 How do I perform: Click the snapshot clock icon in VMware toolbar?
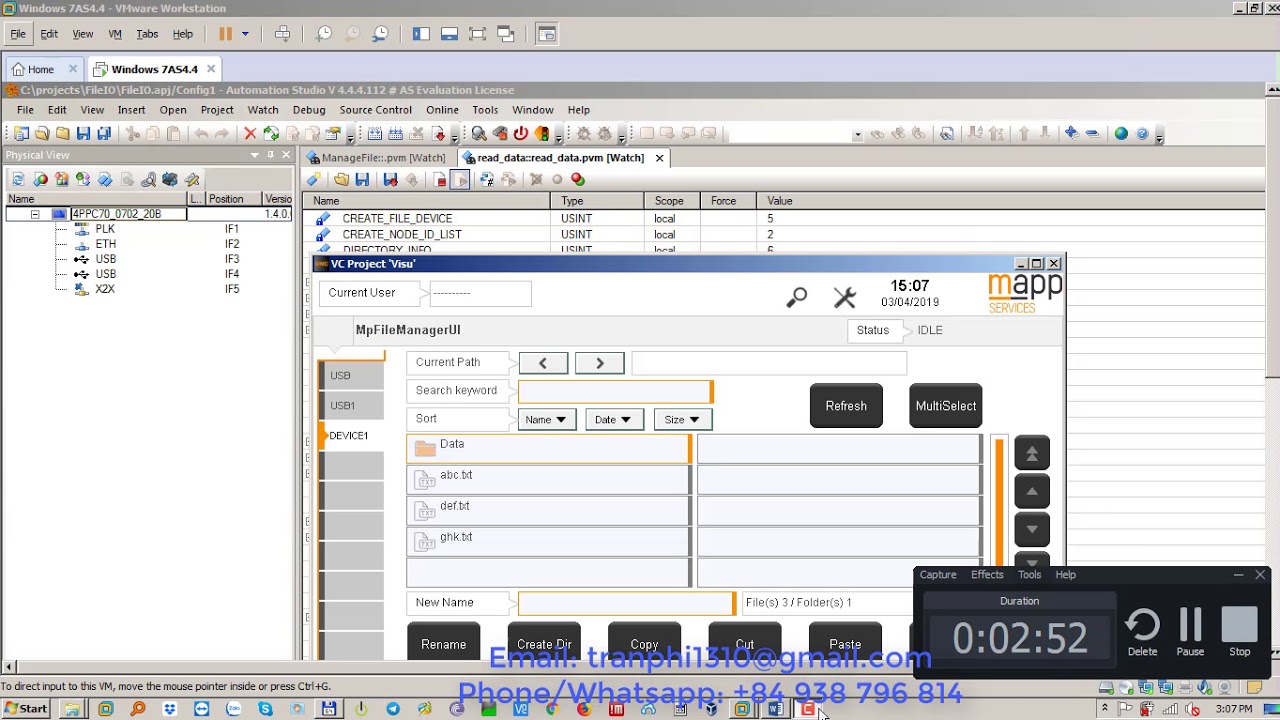point(323,34)
